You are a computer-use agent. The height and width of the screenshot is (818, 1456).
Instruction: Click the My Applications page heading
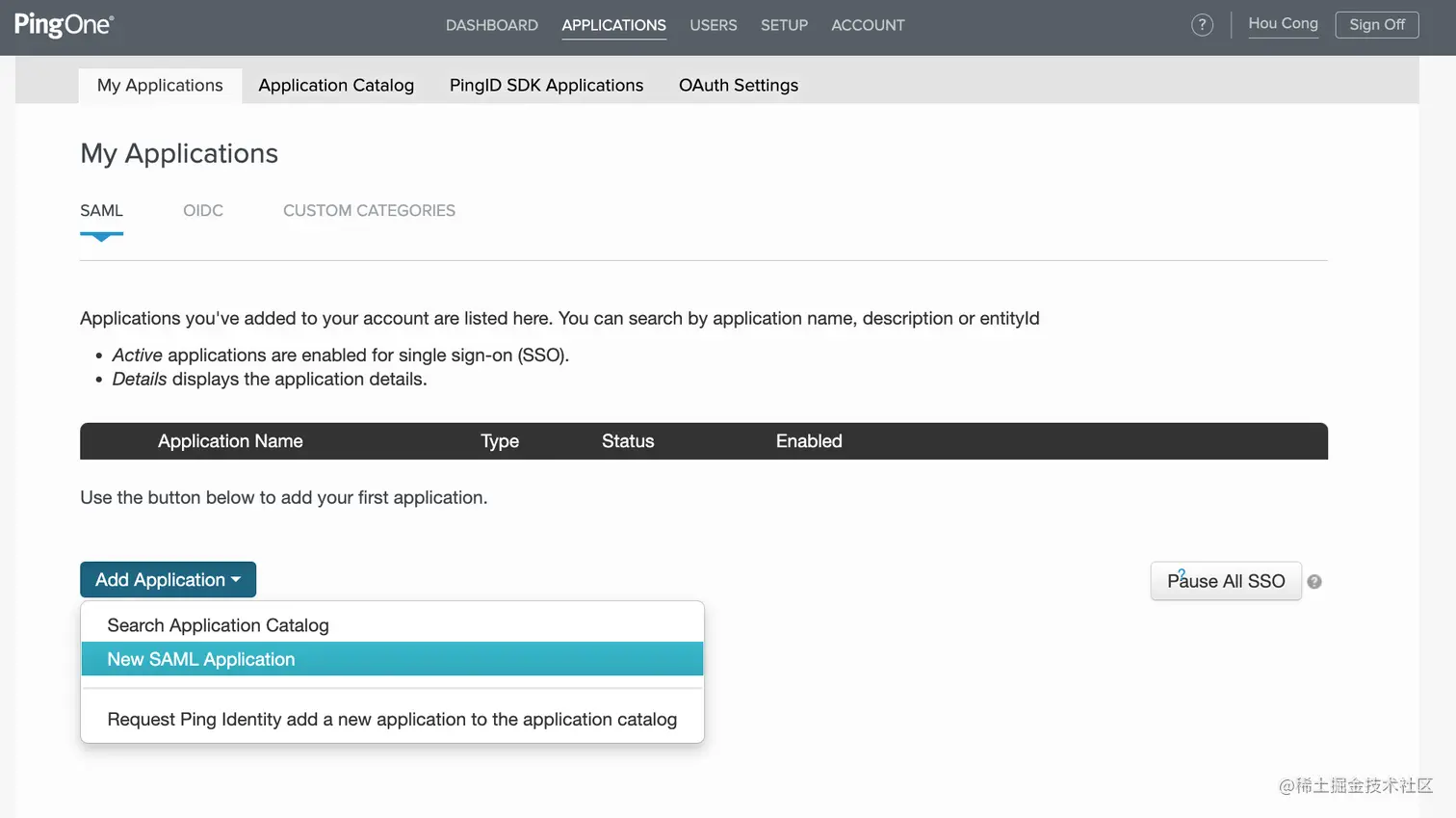(179, 153)
